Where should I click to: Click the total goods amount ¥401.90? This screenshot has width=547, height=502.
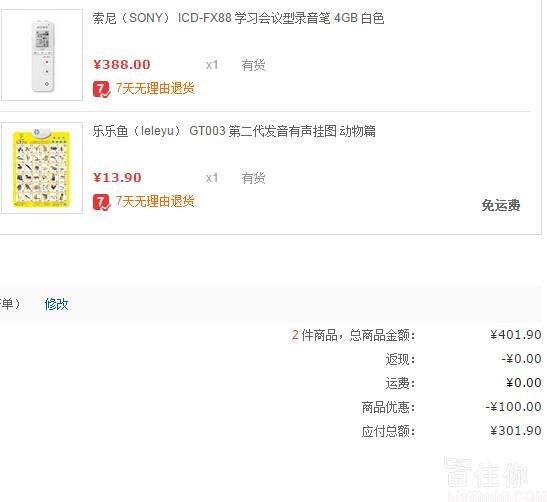pyautogui.click(x=516, y=335)
